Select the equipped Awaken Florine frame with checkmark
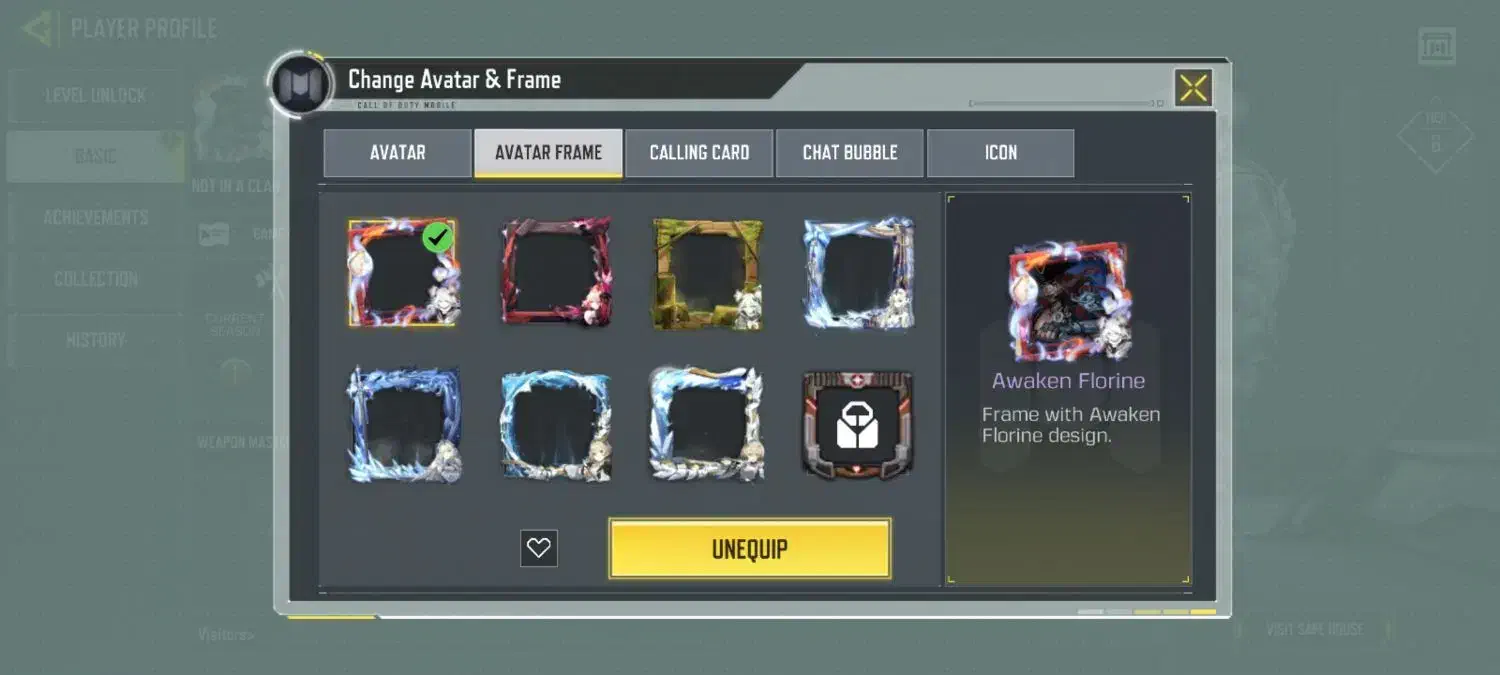This screenshot has height=675, width=1500. (403, 272)
